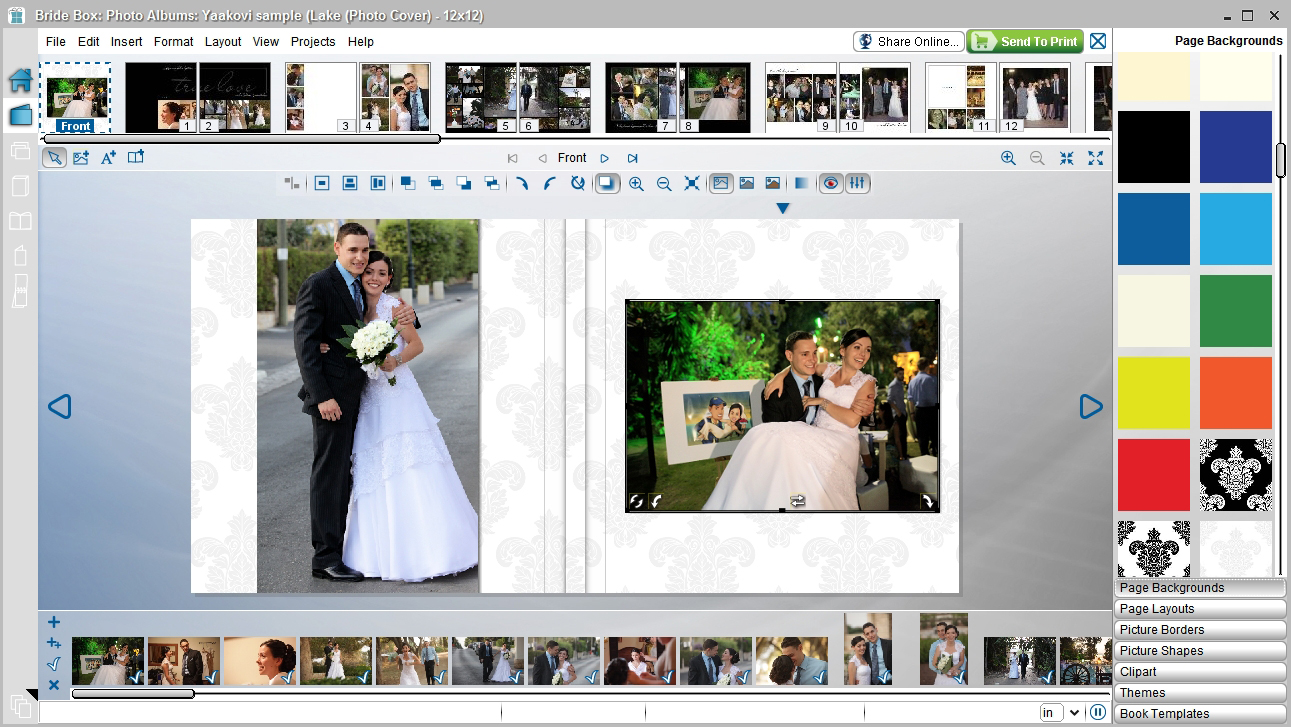Image resolution: width=1291 pixels, height=727 pixels.
Task: Click the bring to front toolbar icon
Action: coord(408,183)
